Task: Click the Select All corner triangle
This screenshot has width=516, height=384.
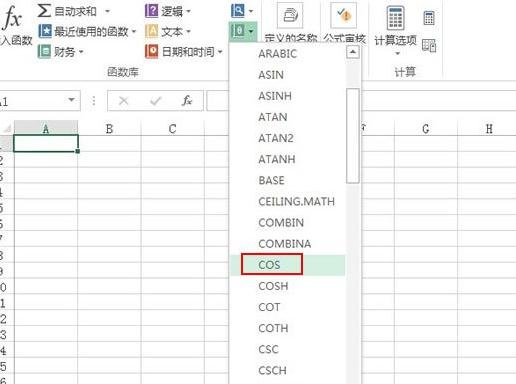Action: [x=7, y=128]
